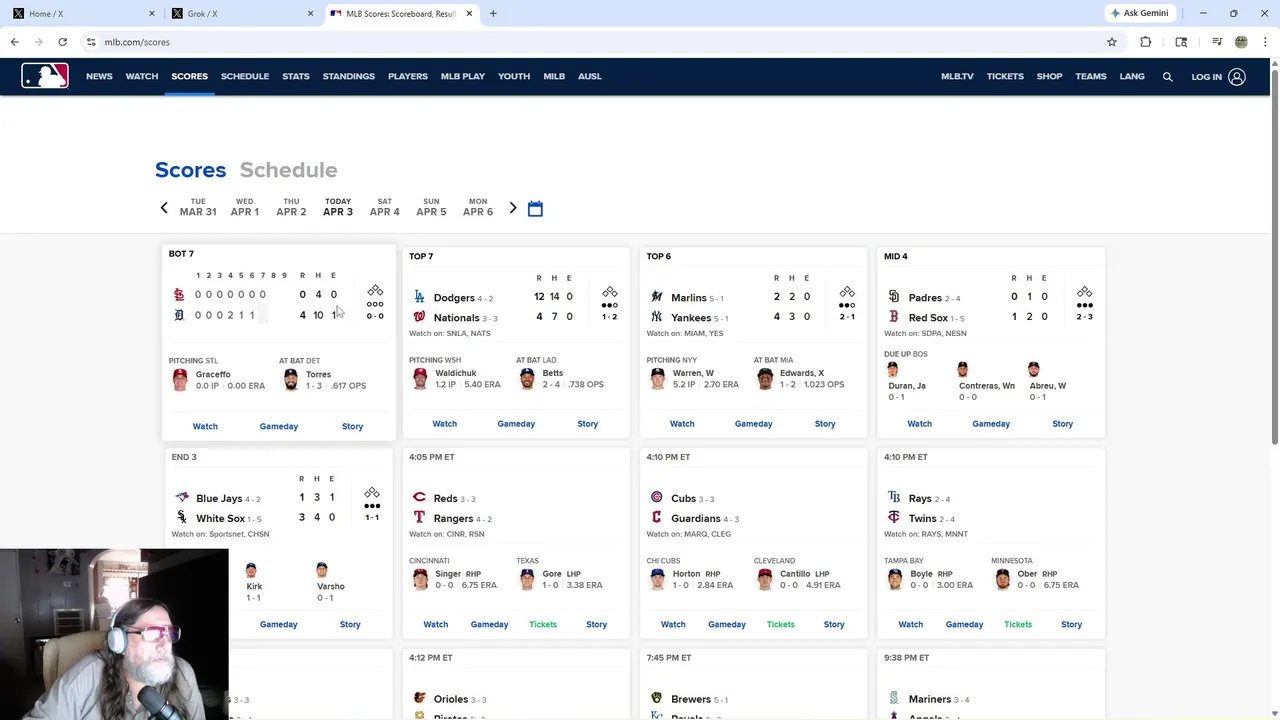
Task: Click the Twins team logo
Action: 894,518
